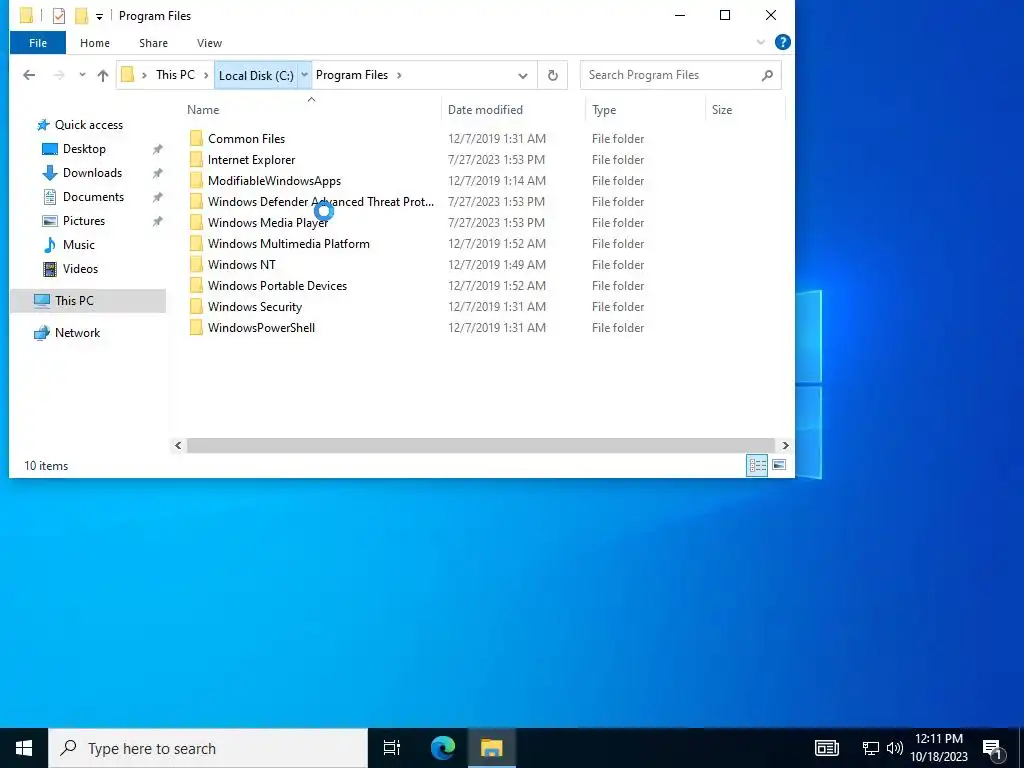Click the horizontal scrollbar left arrow
The height and width of the screenshot is (768, 1024).
click(178, 445)
